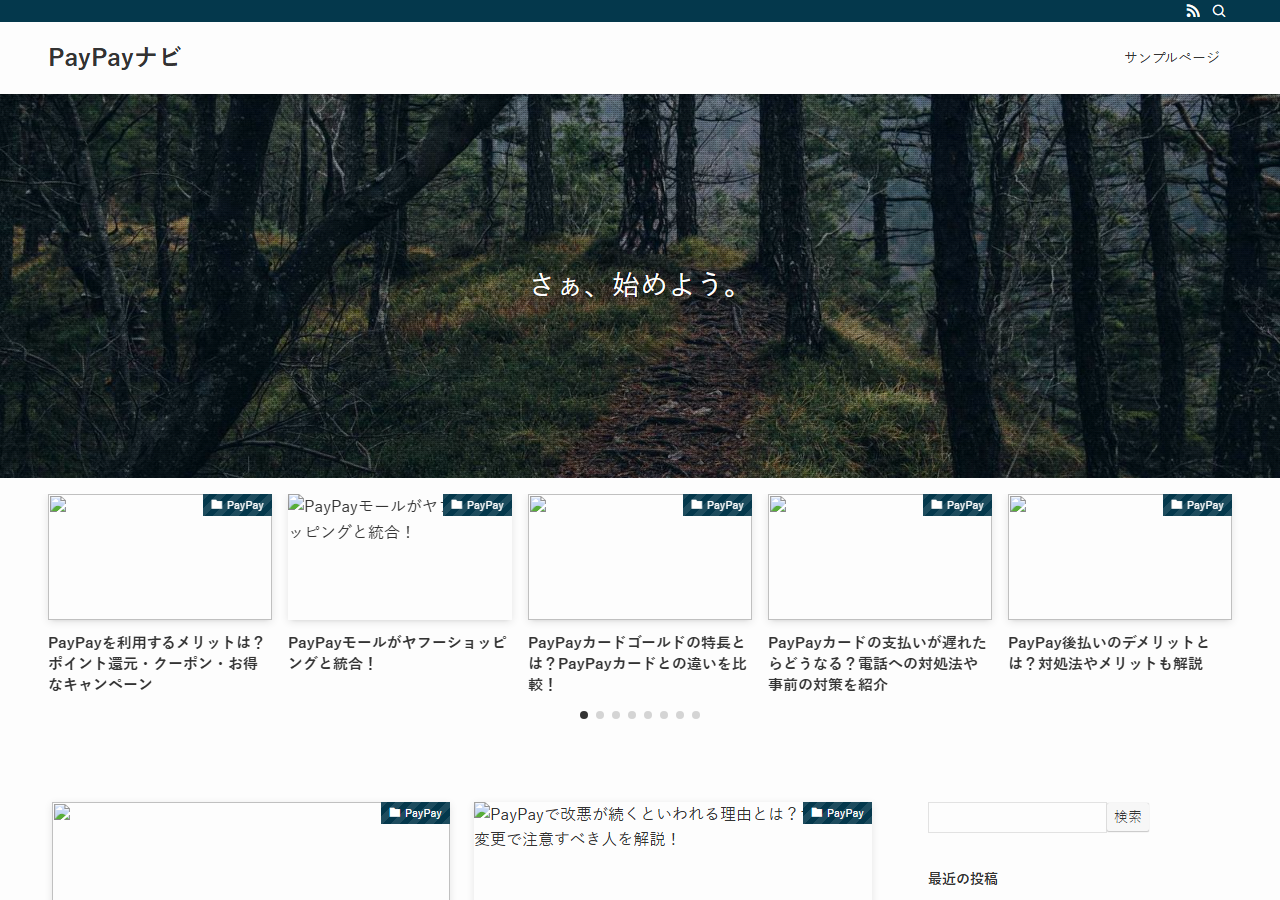Select the seventh carousel dot

pos(680,715)
